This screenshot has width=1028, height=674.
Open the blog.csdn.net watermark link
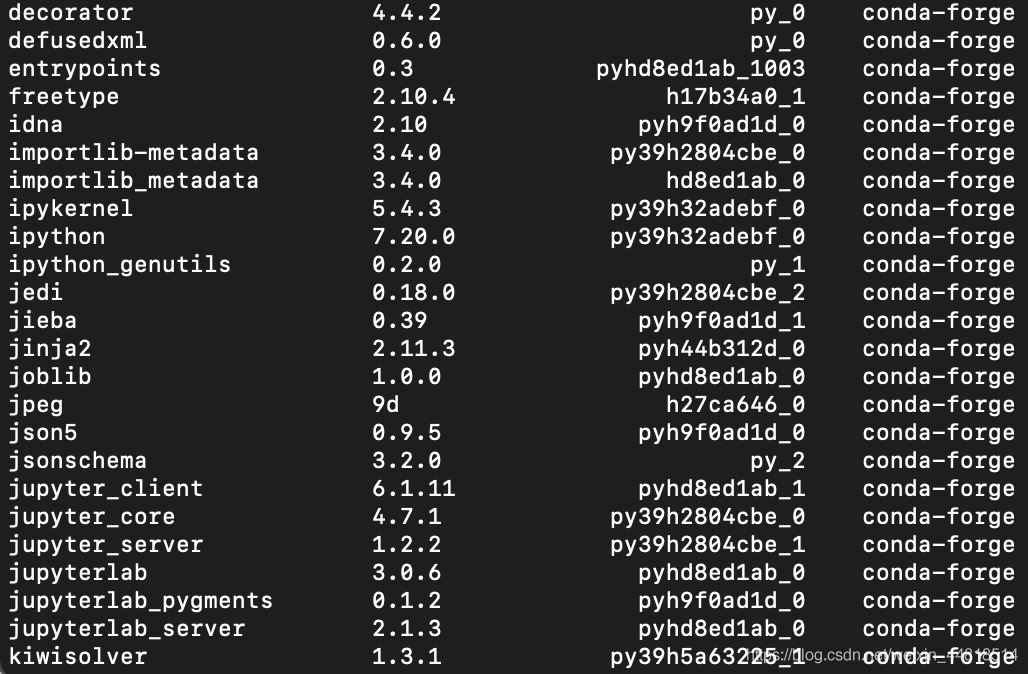(x=880, y=655)
